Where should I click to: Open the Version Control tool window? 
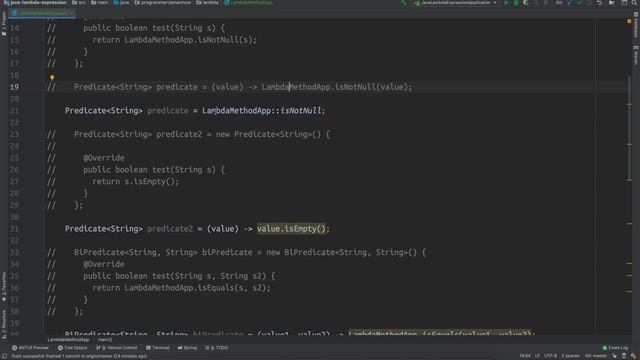117,348
